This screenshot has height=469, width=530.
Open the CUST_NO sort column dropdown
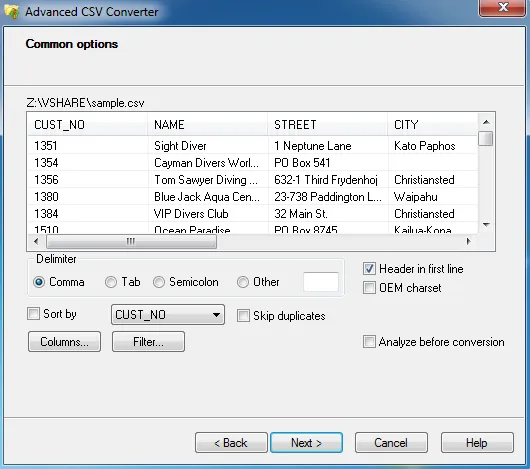pyautogui.click(x=168, y=315)
